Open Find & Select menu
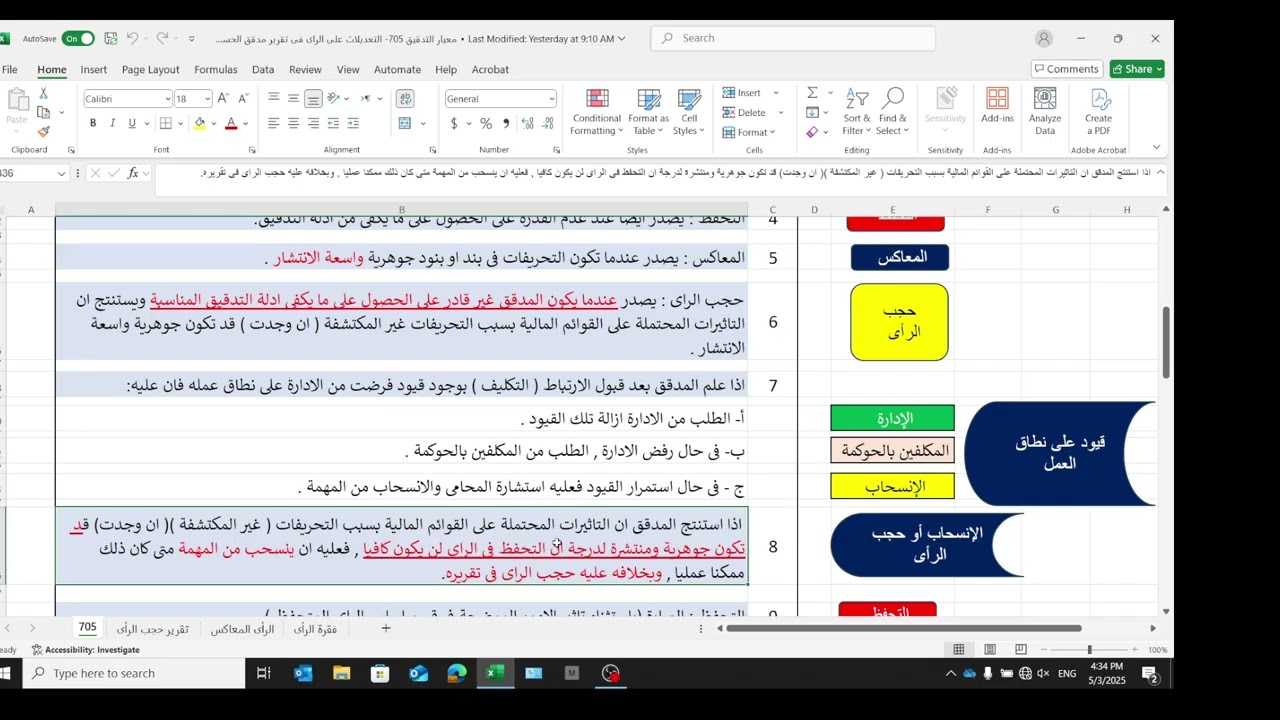This screenshot has width=1280, height=720. 892,112
